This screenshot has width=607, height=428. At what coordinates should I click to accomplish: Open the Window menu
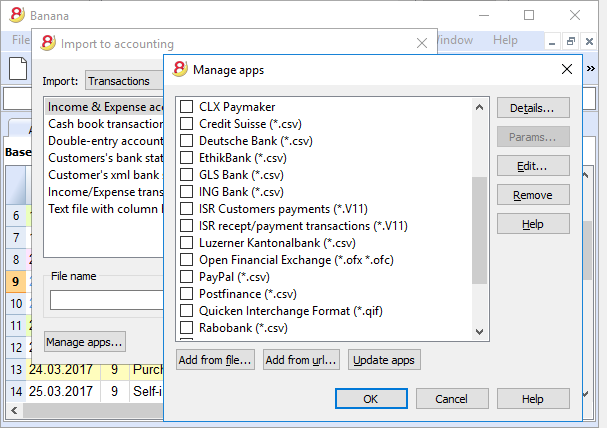455,40
